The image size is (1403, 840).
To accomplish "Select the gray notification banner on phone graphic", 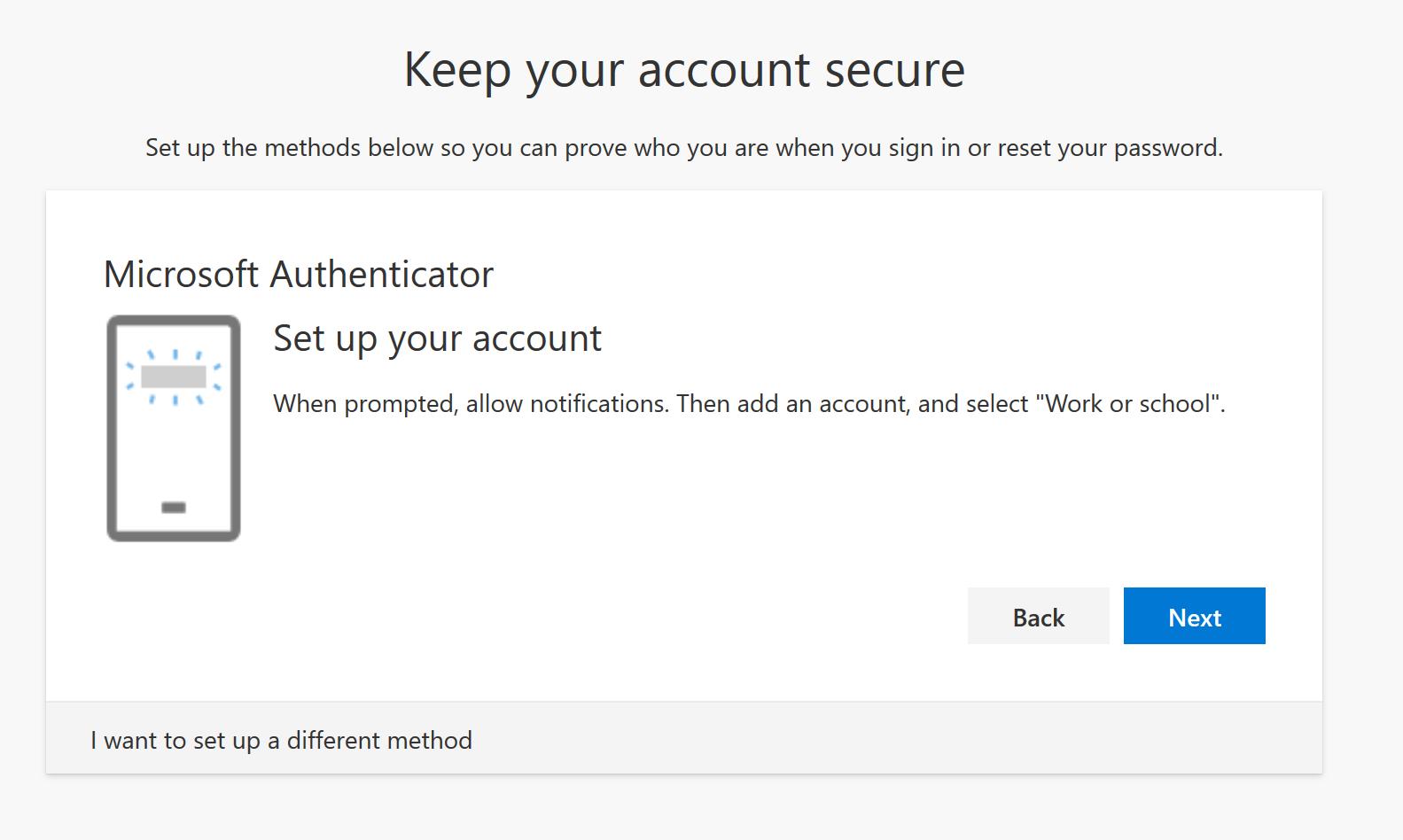I will click(x=174, y=377).
